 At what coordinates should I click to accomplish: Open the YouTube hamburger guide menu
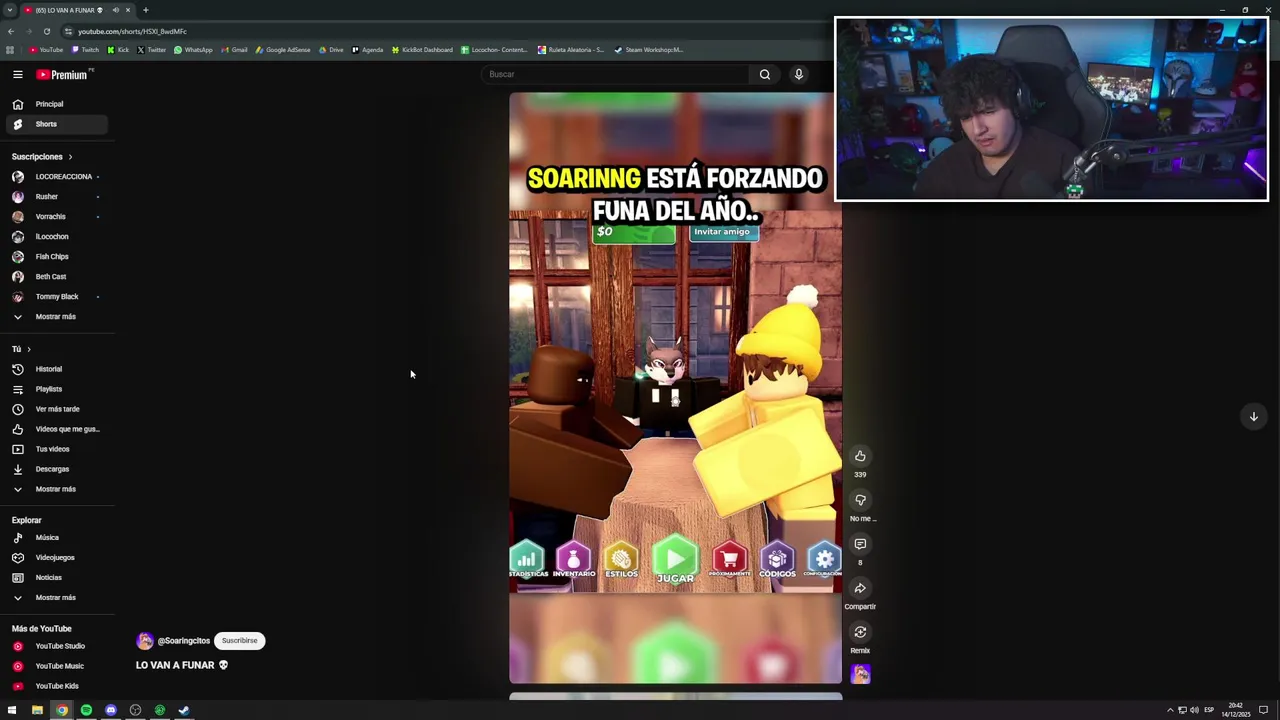(x=17, y=74)
